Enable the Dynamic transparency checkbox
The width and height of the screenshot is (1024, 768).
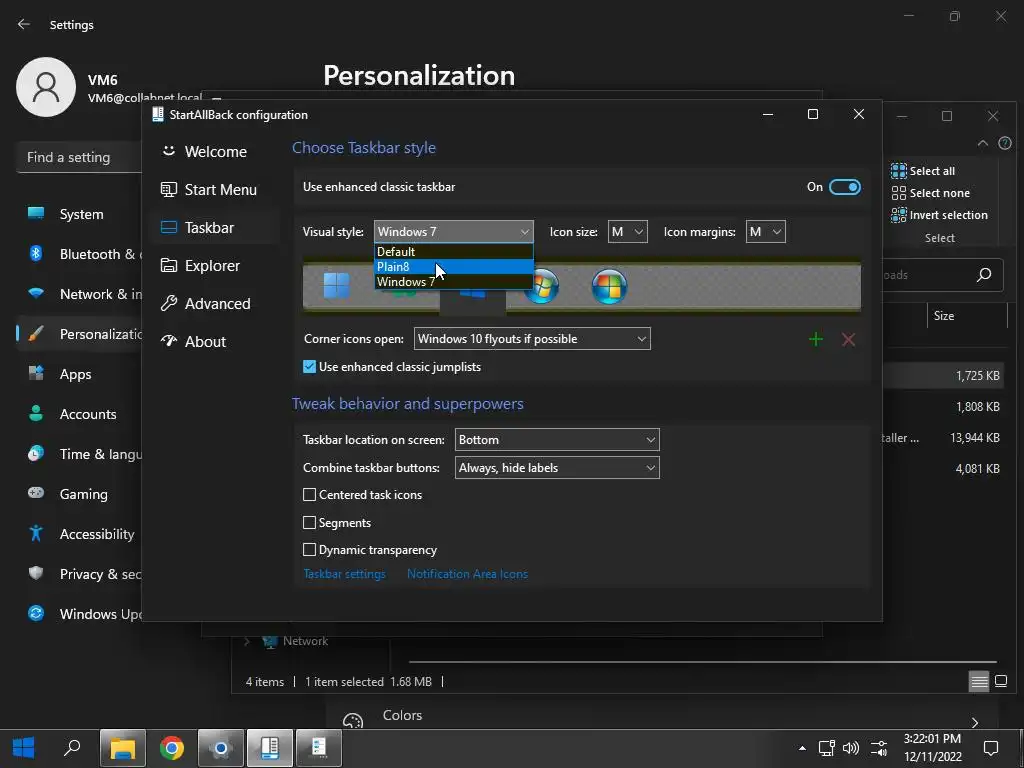[x=310, y=550]
